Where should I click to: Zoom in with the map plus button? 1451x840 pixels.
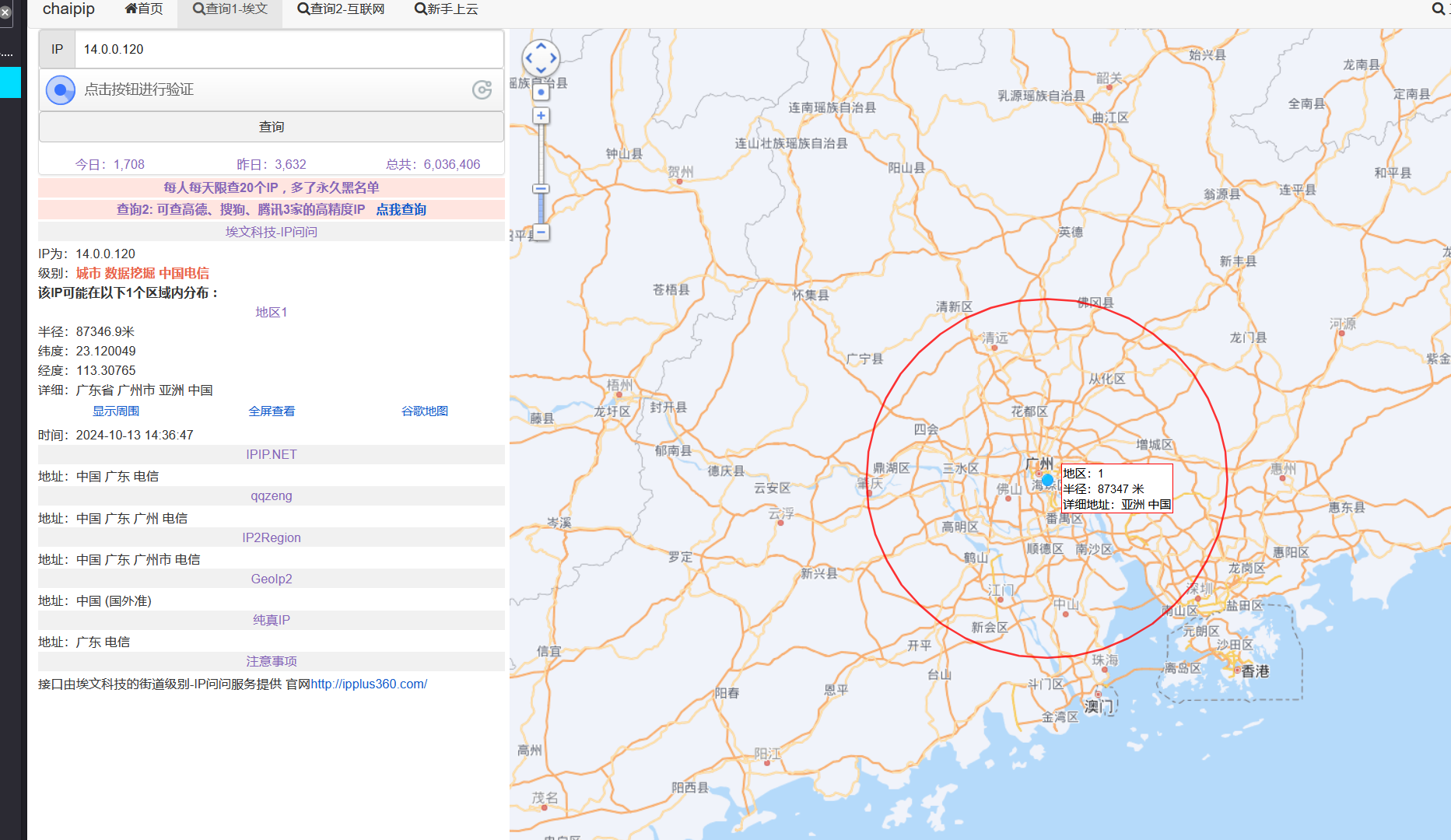[541, 116]
